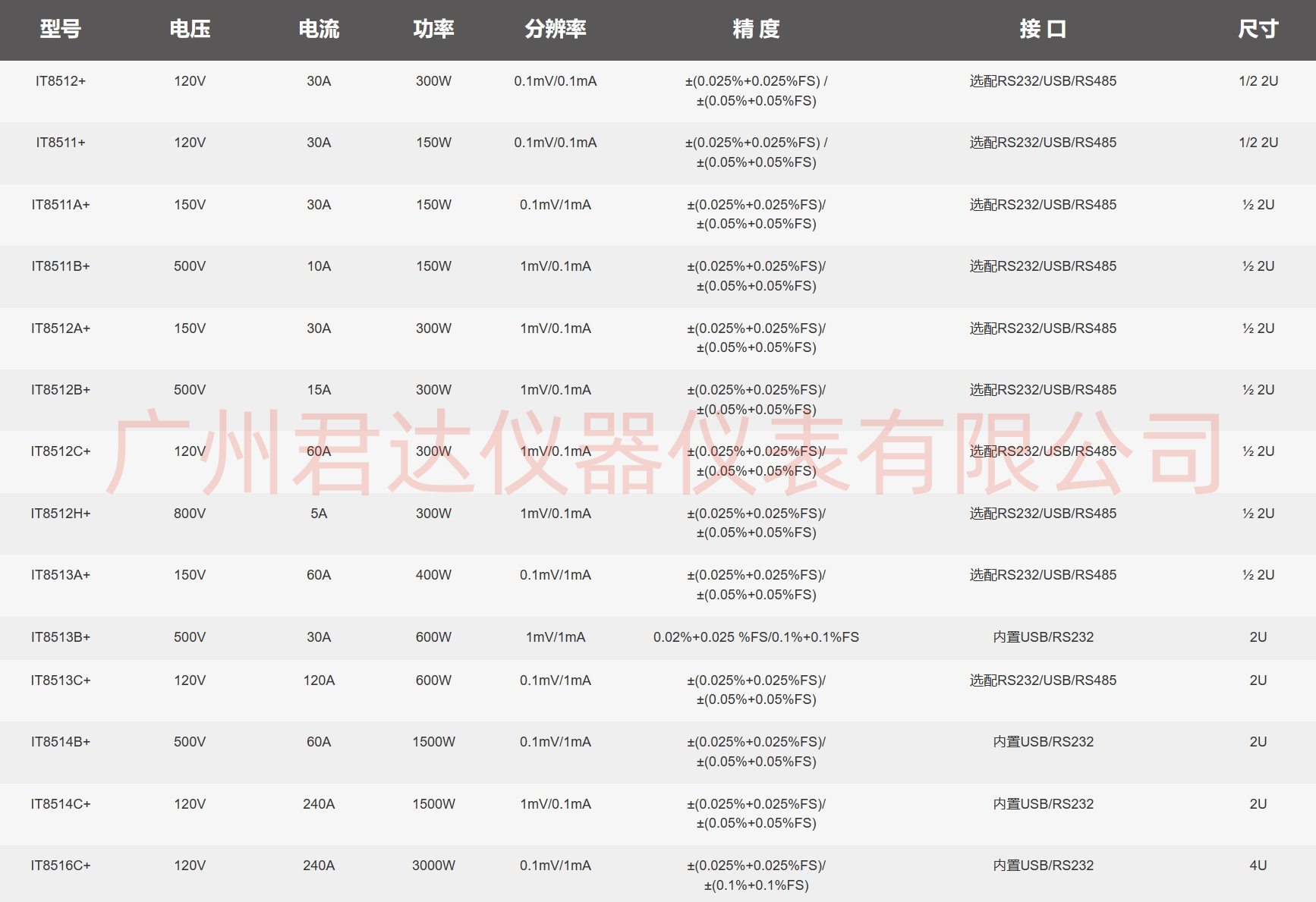
Task: Click 内置USB/RS232 in IT8516C+ row
Action: (1043, 866)
